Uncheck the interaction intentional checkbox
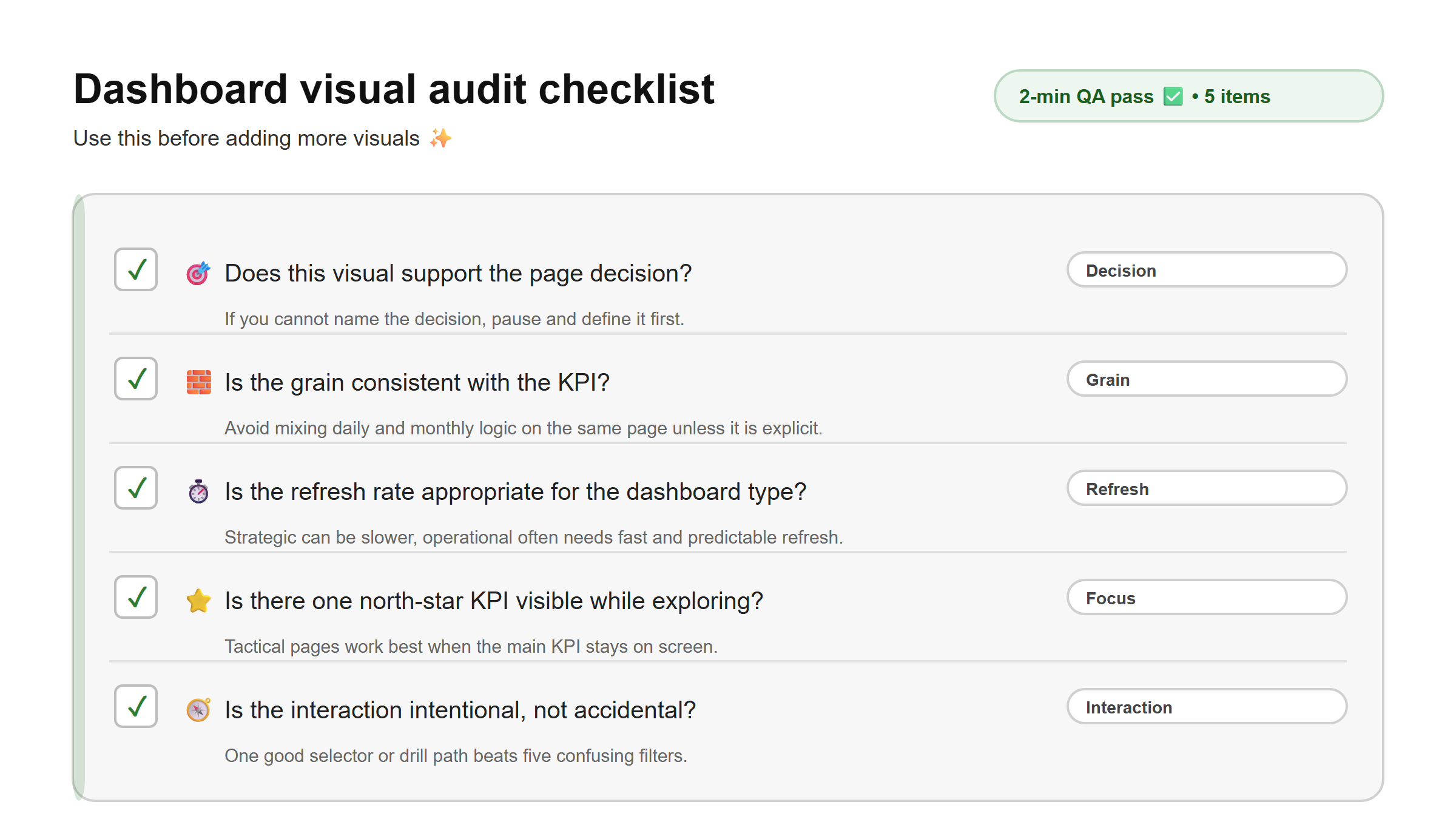Viewport: 1456px width, 819px height. tap(136, 706)
